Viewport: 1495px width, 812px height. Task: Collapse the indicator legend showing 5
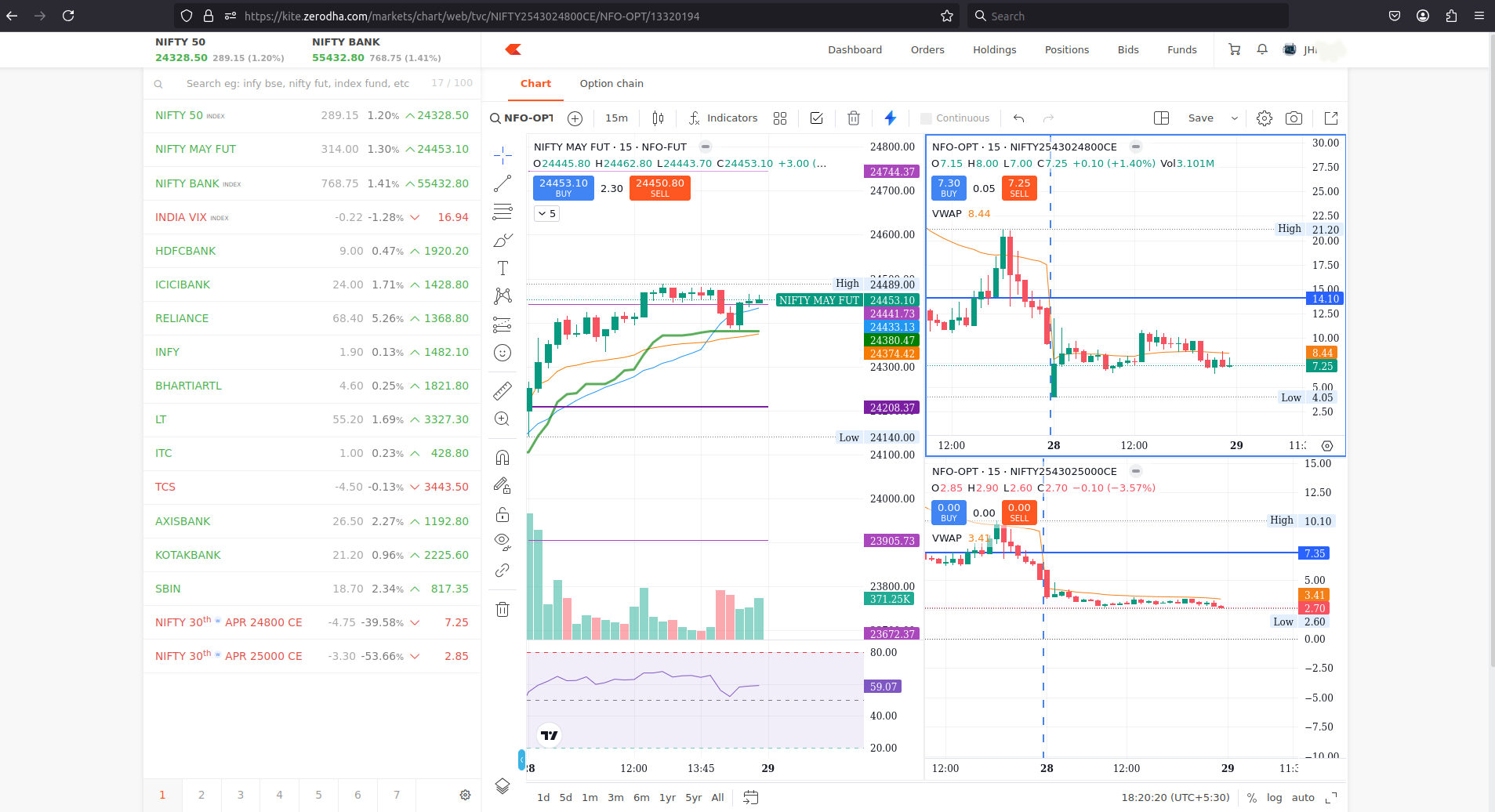coord(546,213)
